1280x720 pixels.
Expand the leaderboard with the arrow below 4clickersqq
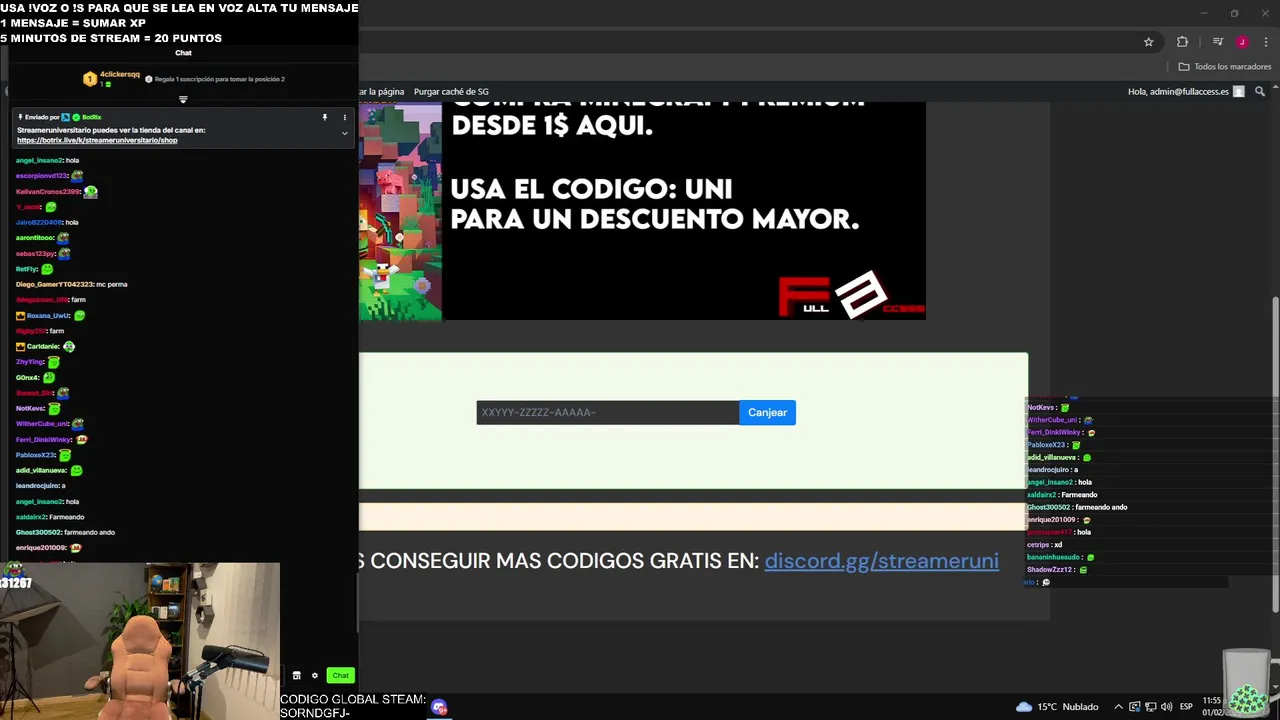coord(183,99)
